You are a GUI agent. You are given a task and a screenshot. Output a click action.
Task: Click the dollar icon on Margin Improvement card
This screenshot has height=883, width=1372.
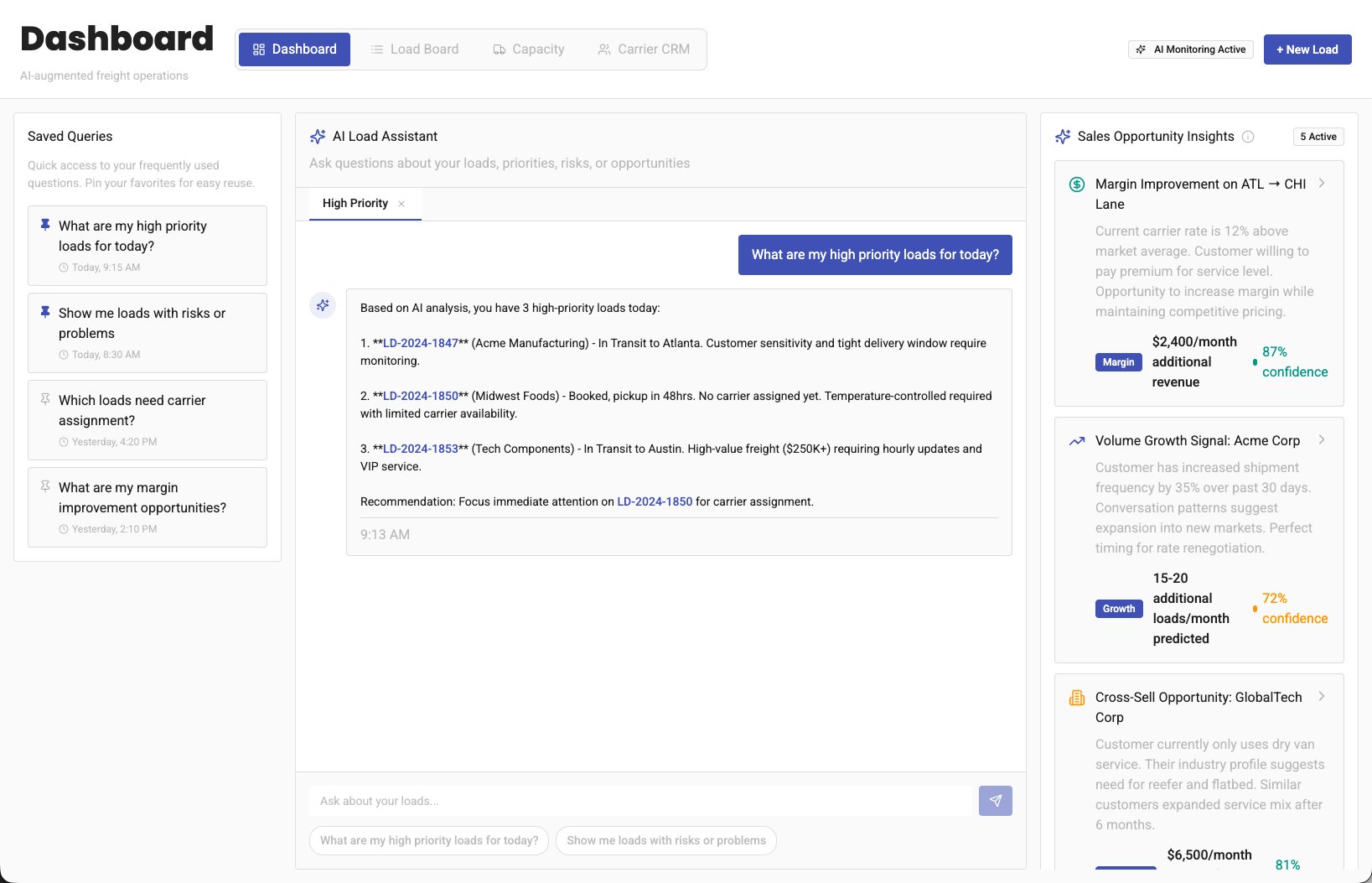tap(1077, 184)
